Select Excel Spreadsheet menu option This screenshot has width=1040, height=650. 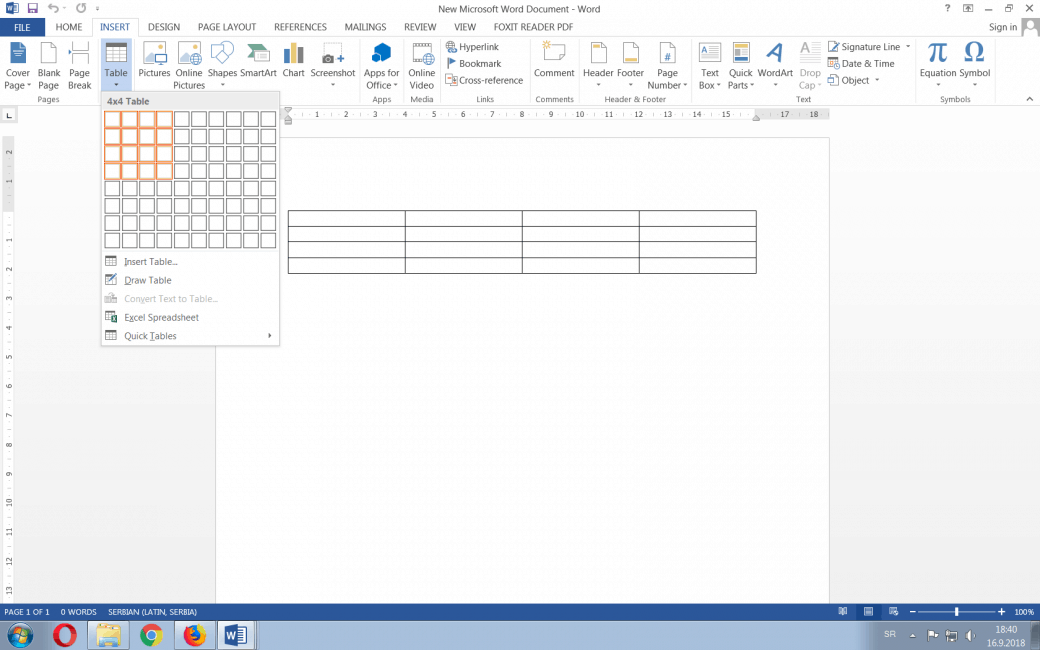pyautogui.click(x=161, y=317)
